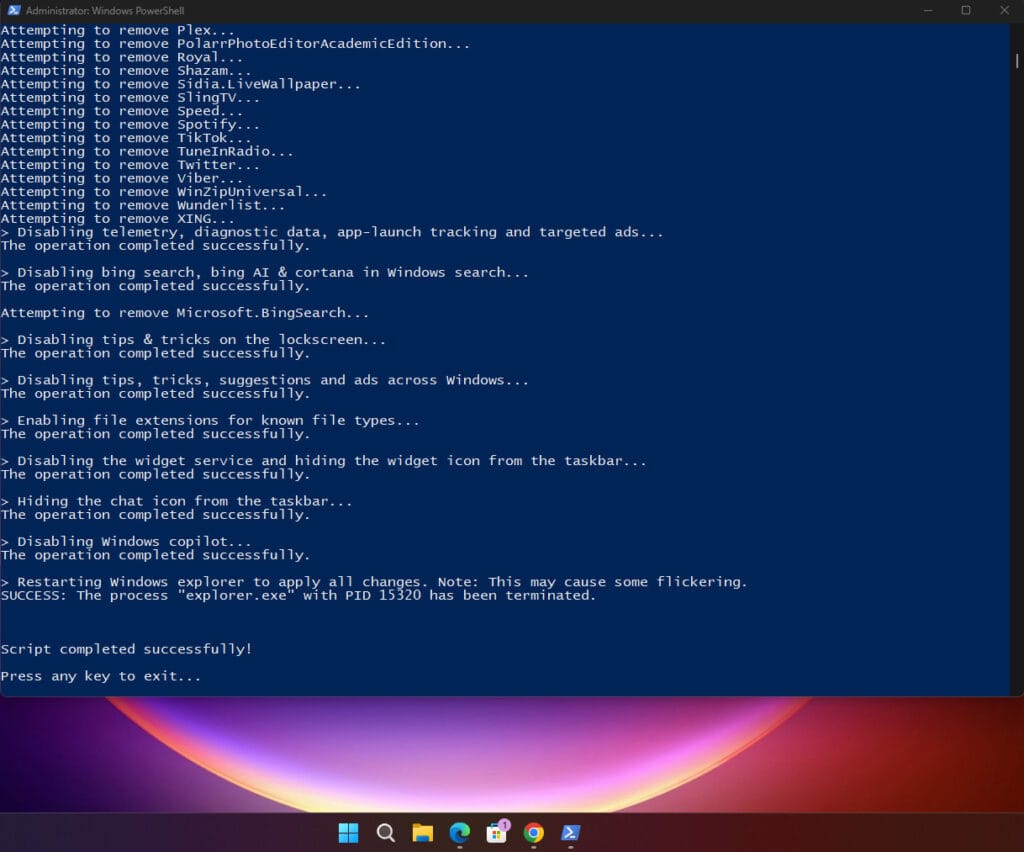
Task: Click the 'Attempting to remove TuneInRadio...' line
Action: click(x=147, y=151)
